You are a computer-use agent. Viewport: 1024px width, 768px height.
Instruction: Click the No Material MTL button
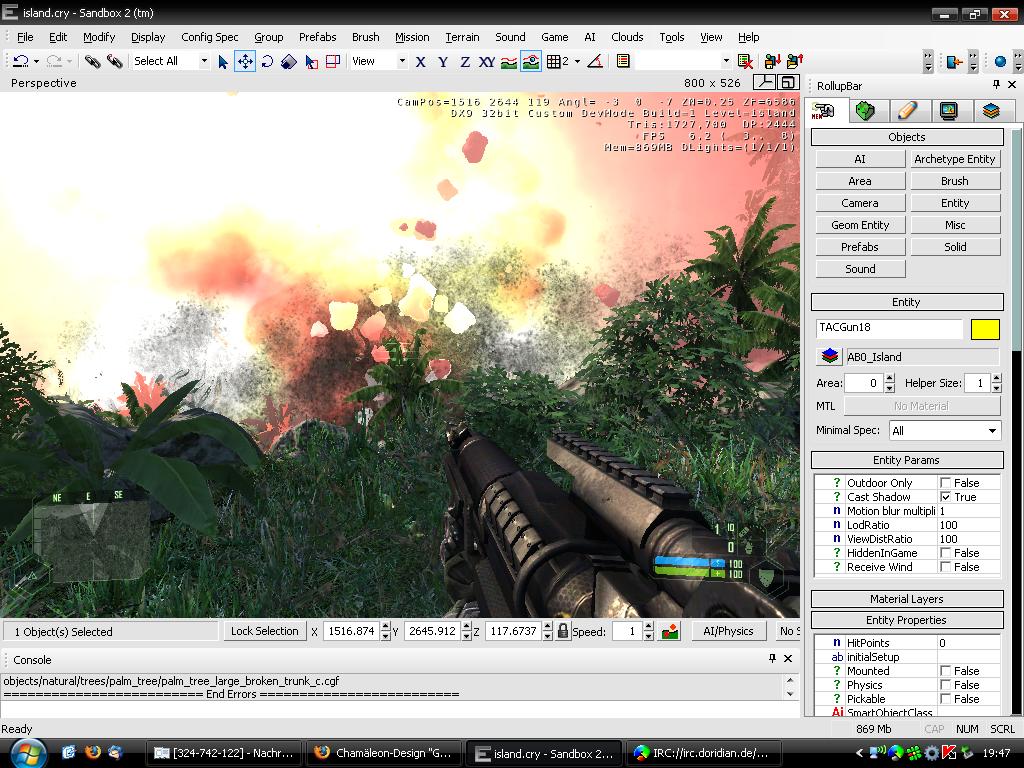921,406
